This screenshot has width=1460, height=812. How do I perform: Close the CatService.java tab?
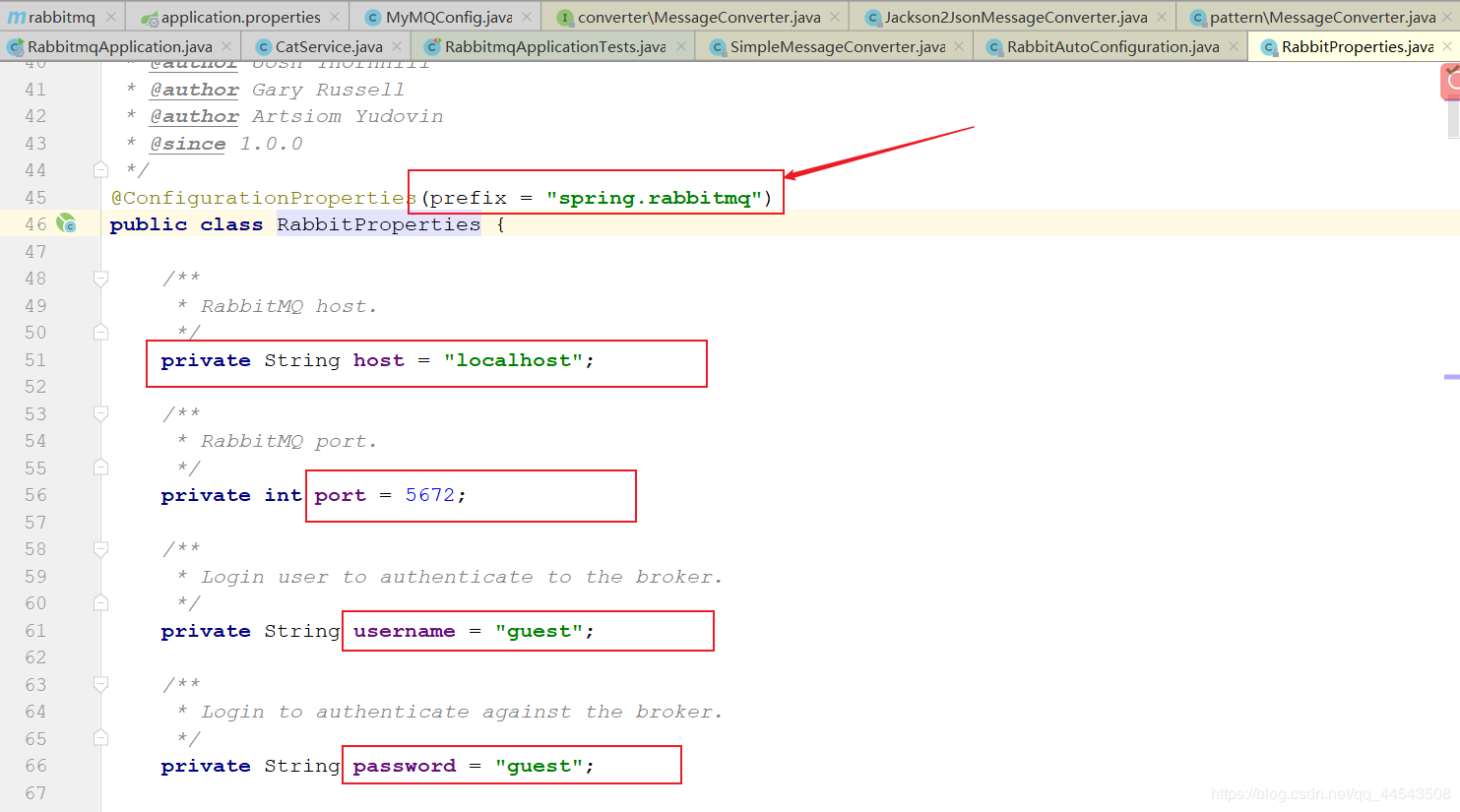[397, 46]
